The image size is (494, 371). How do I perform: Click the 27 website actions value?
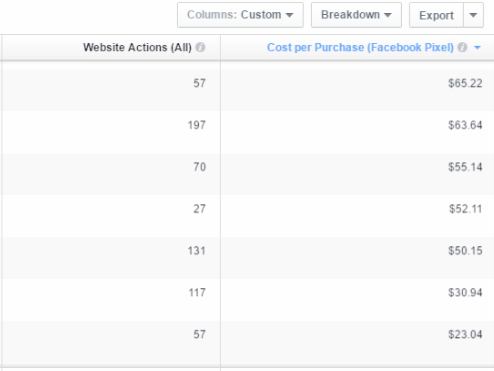pos(200,209)
